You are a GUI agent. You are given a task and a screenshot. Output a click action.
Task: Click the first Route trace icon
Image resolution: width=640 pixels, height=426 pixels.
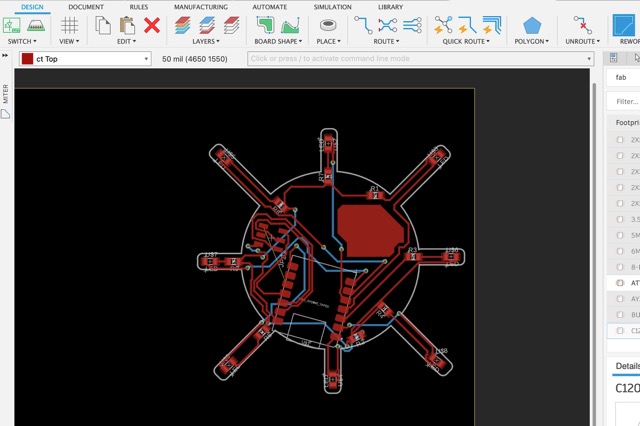(363, 25)
